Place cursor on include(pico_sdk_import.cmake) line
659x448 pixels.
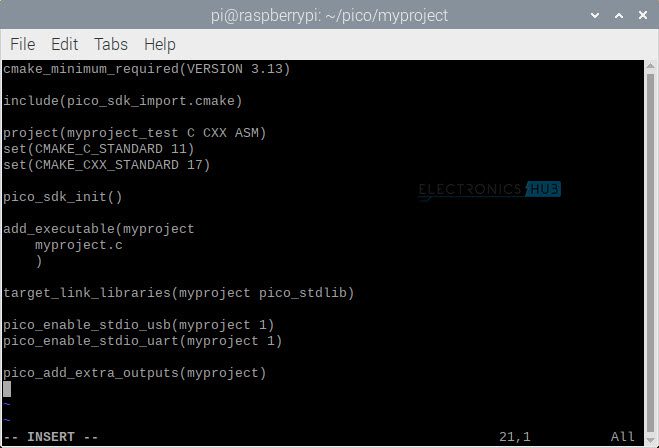click(x=122, y=101)
